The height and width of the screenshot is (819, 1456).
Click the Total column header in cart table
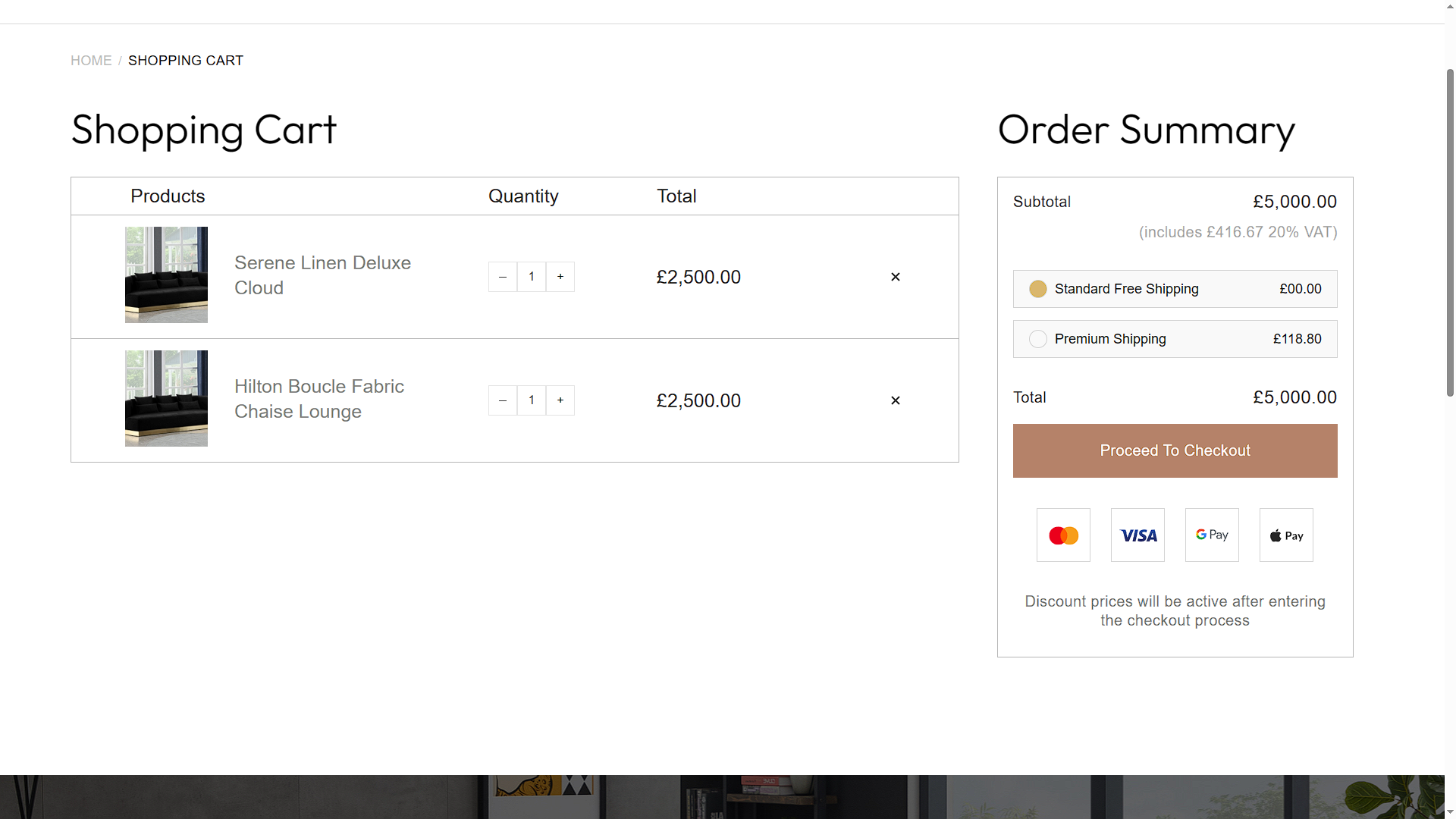pyautogui.click(x=676, y=196)
